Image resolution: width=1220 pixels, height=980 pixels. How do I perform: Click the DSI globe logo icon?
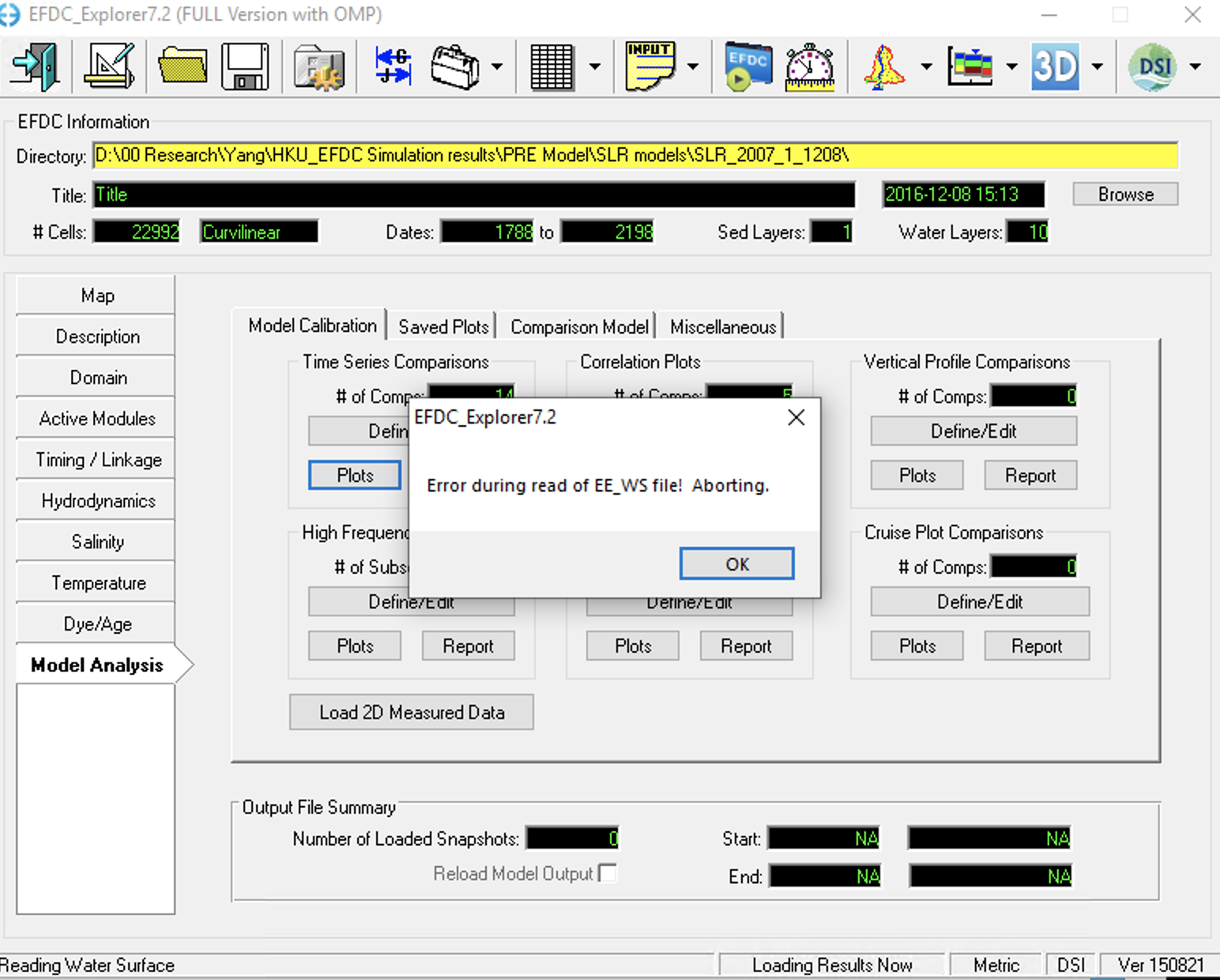click(1153, 66)
